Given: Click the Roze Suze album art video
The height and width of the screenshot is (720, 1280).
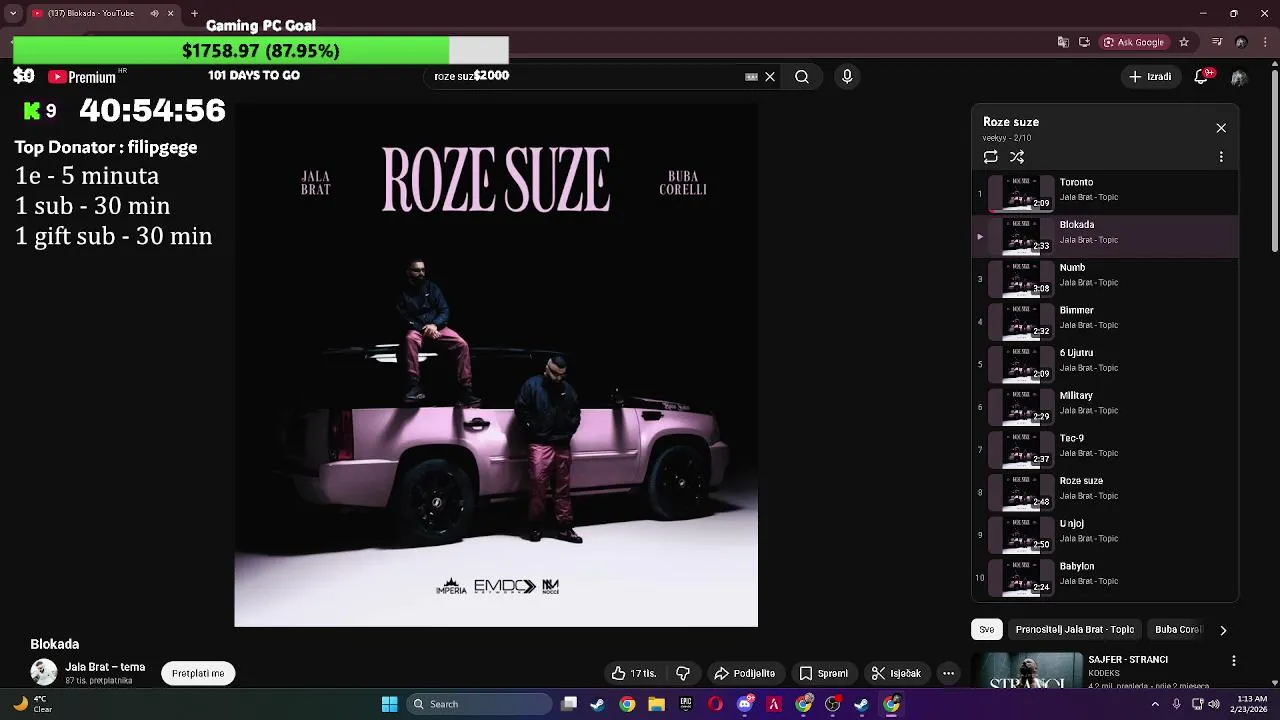Looking at the screenshot, I should coord(496,365).
